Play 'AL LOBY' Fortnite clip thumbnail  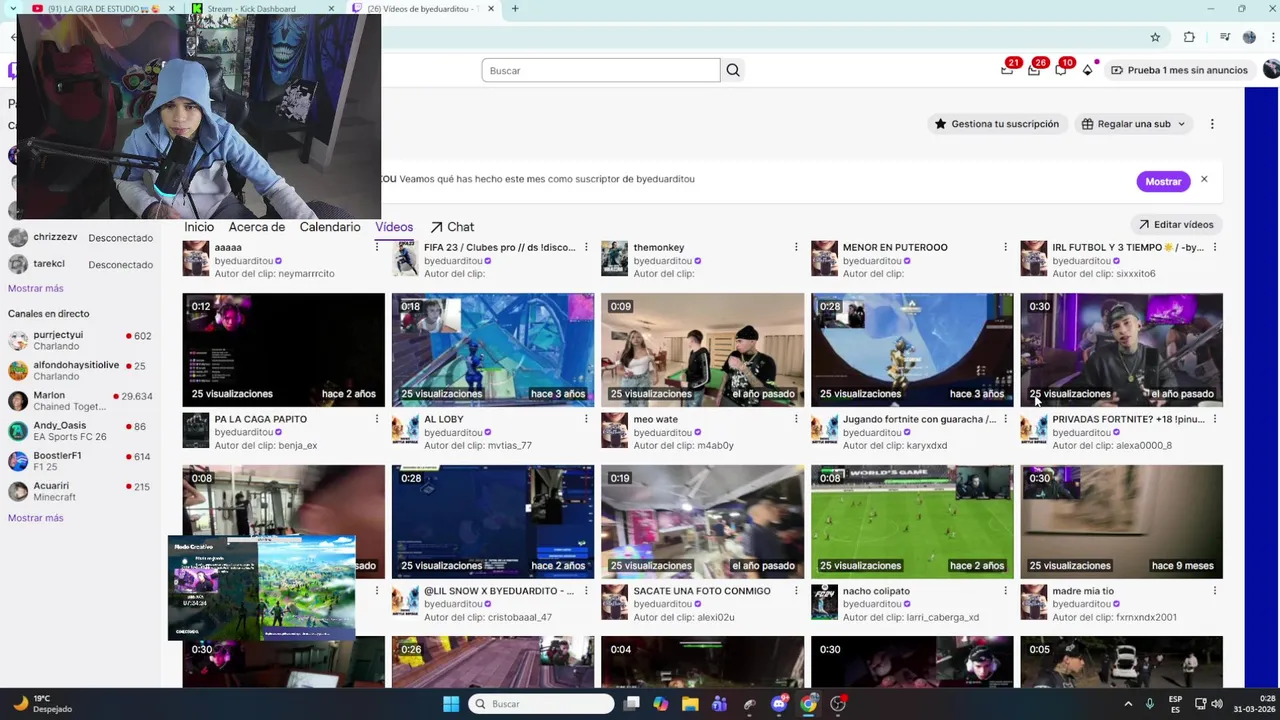(493, 350)
